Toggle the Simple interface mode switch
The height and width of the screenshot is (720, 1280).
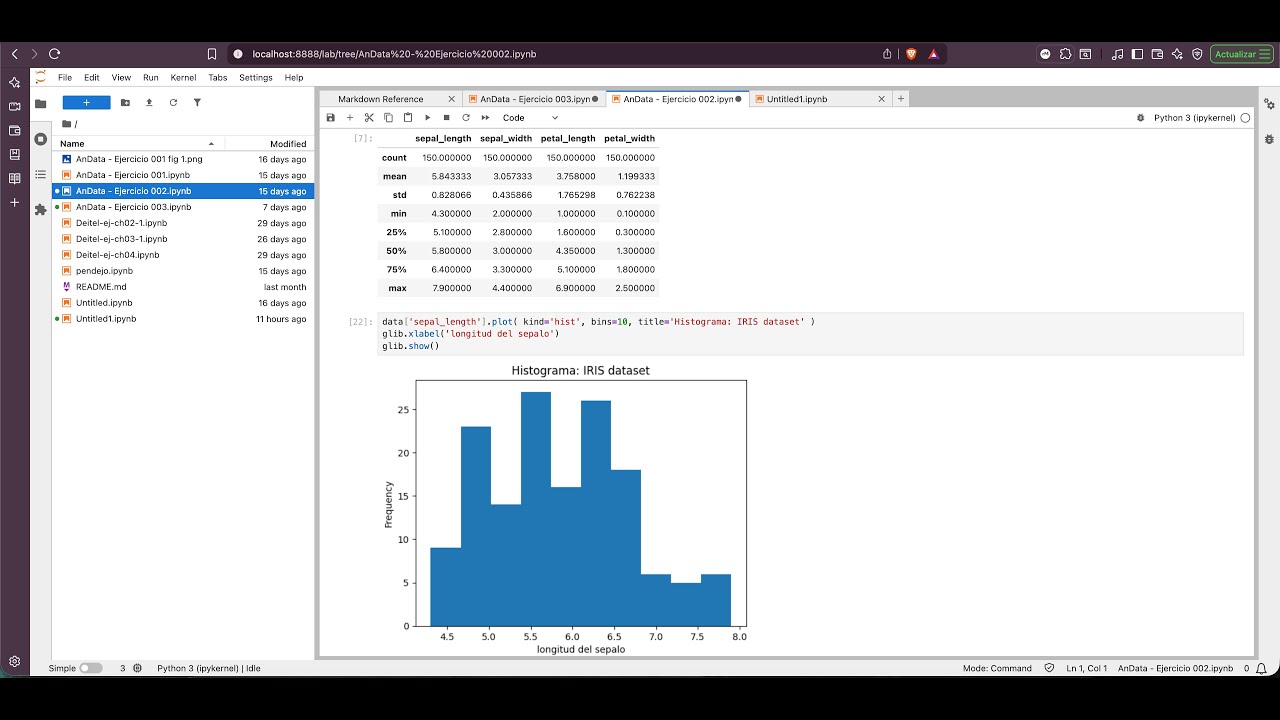click(90, 668)
